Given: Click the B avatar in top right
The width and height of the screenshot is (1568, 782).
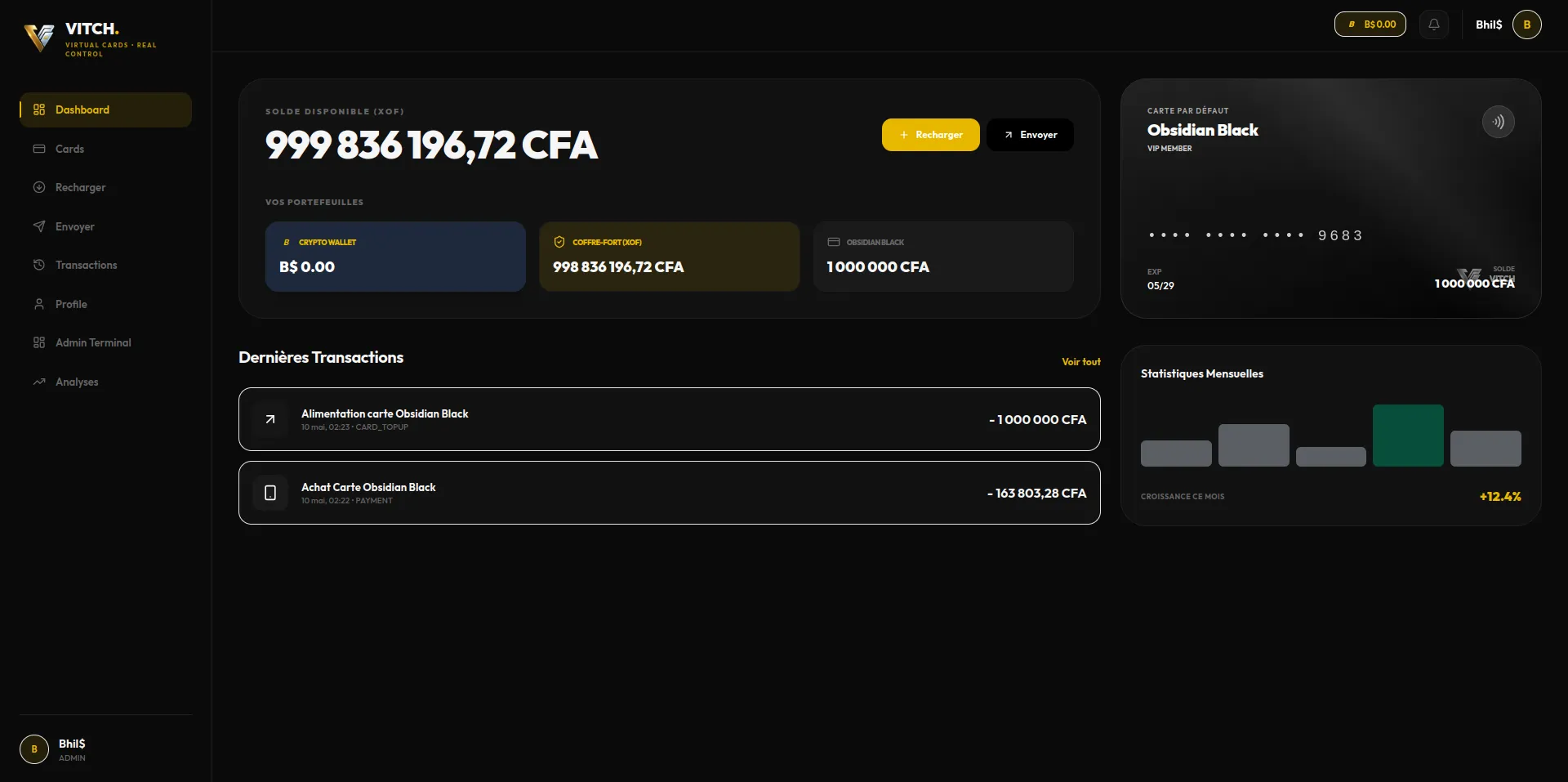Looking at the screenshot, I should tap(1527, 25).
